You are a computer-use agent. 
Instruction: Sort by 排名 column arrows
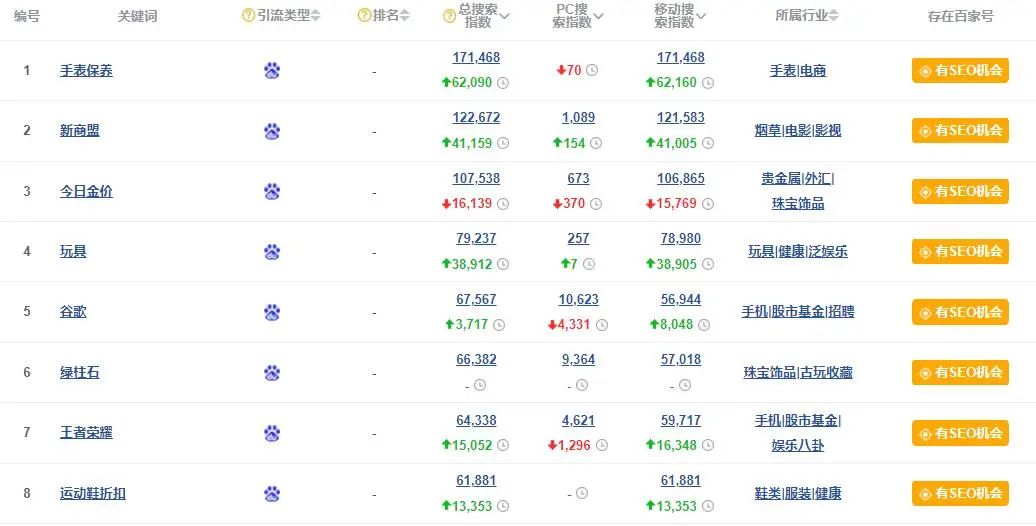click(x=404, y=16)
